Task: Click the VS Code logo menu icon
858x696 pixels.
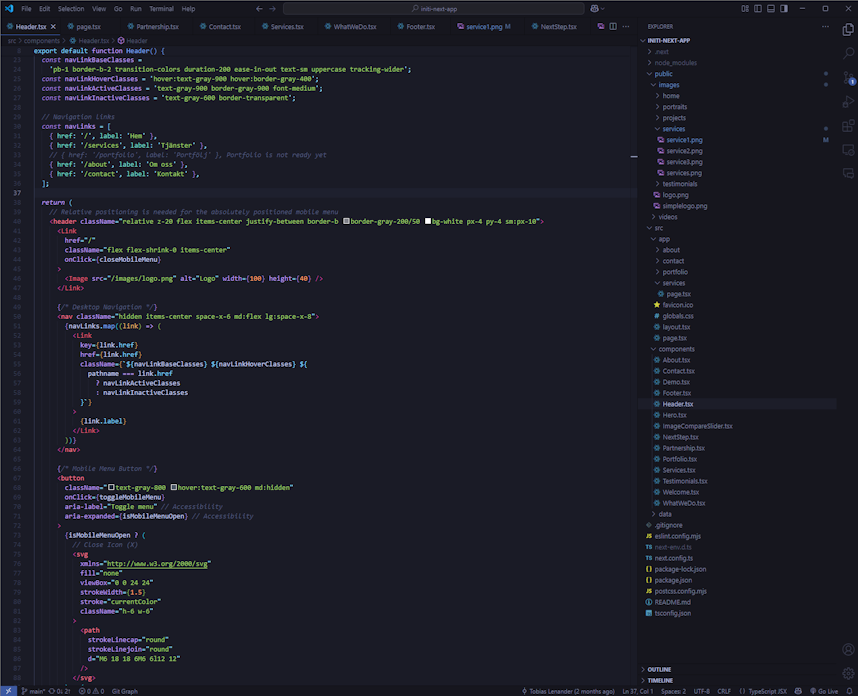Action: (x=9, y=9)
